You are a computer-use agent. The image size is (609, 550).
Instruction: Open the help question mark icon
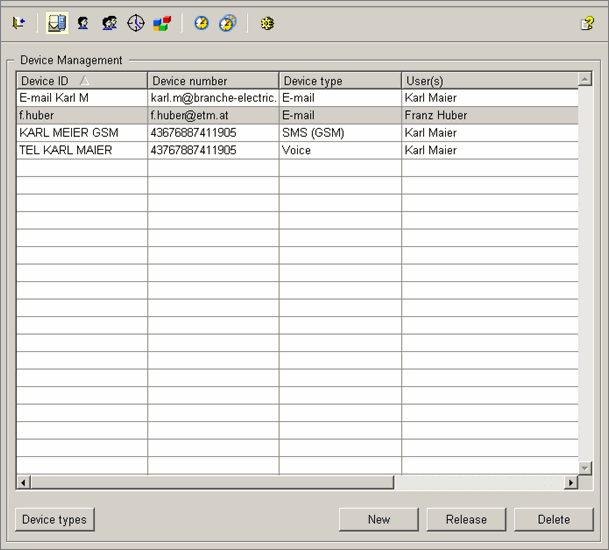coord(587,23)
